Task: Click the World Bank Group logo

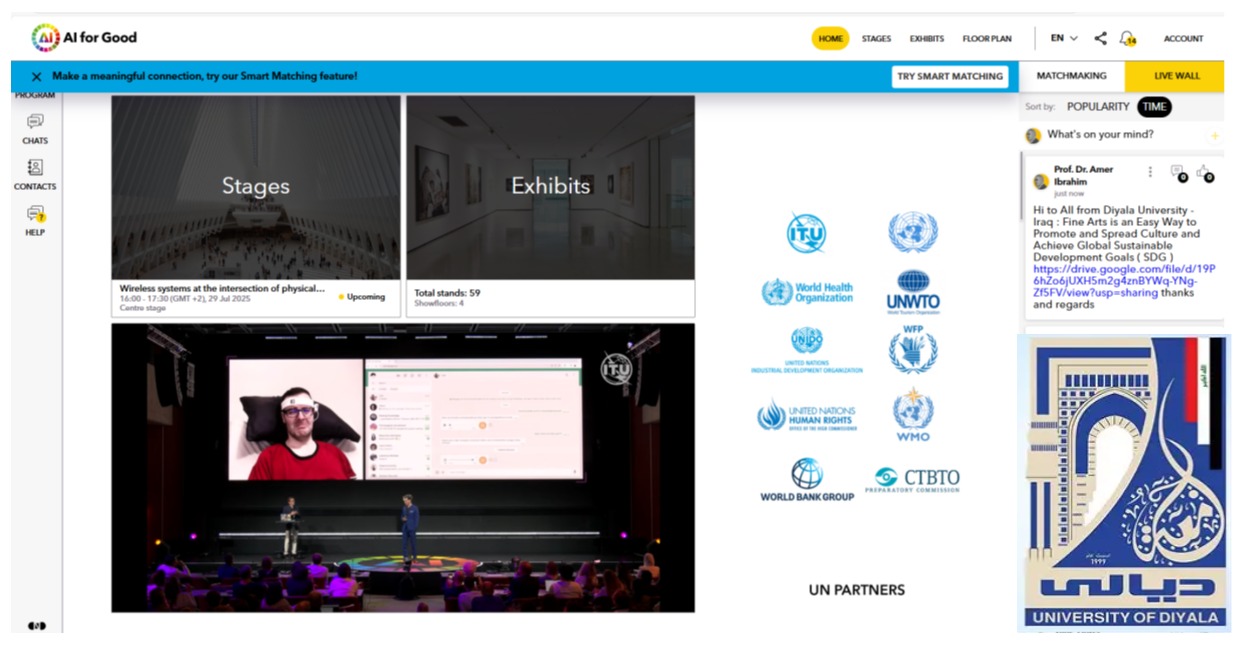Action: coord(807,480)
